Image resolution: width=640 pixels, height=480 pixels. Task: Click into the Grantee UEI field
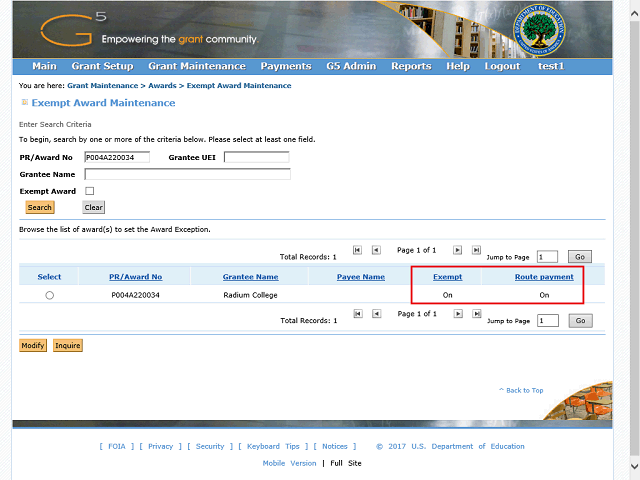(256, 157)
